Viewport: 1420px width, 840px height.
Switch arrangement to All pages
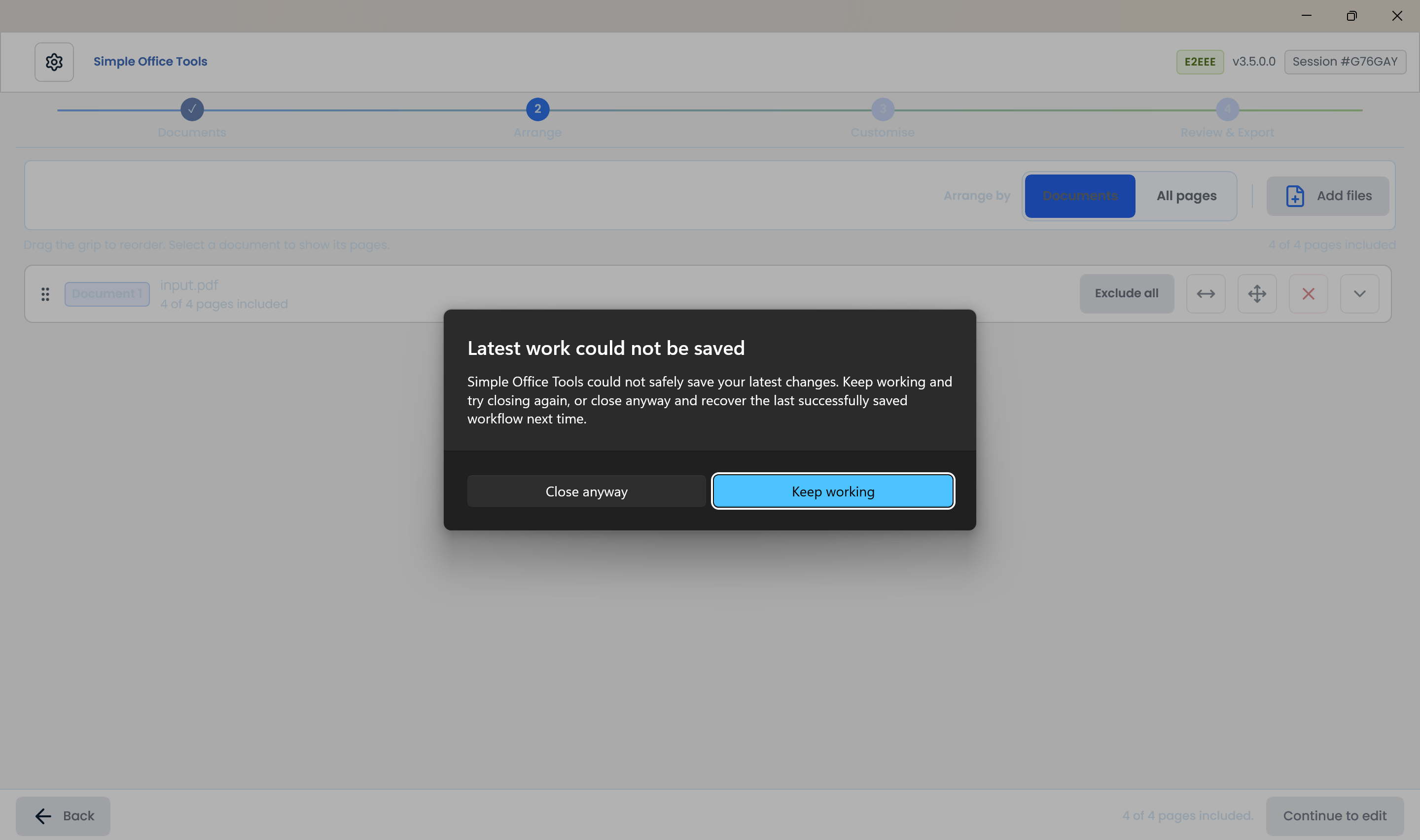[x=1186, y=196]
